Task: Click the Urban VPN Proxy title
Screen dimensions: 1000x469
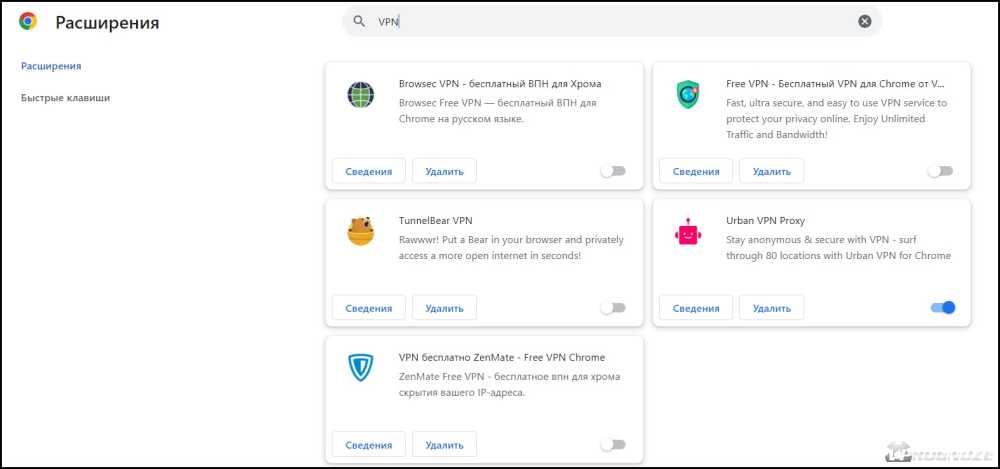Action: (765, 220)
